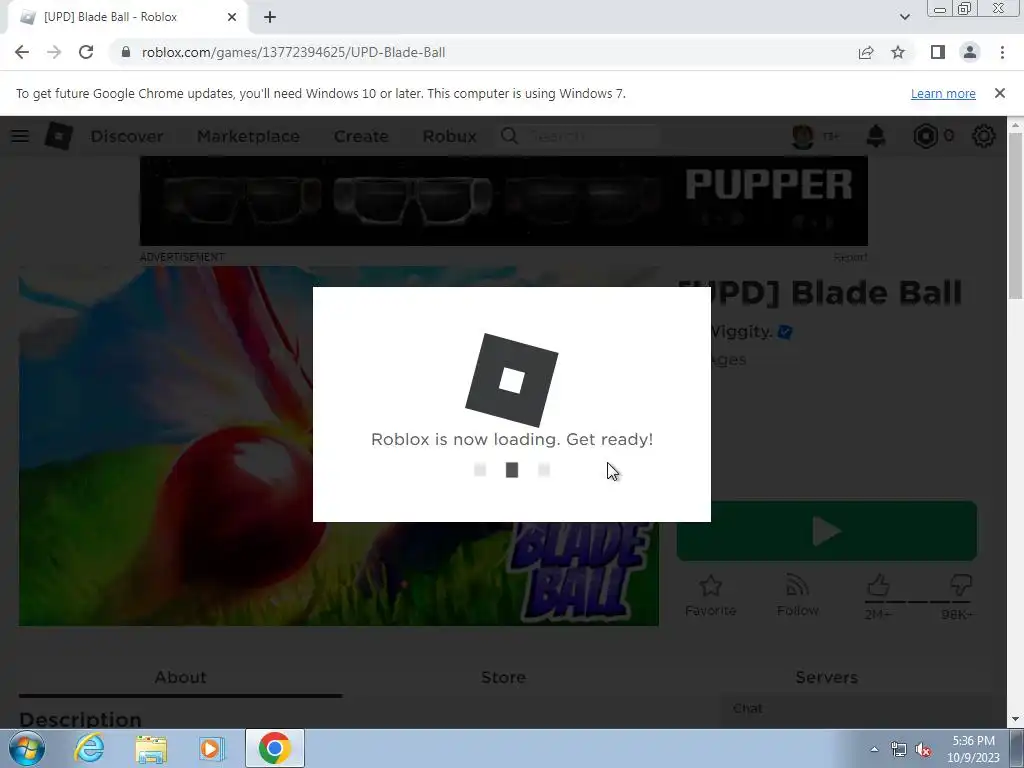
Task: Bookmark this tab with the star
Action: (898, 52)
